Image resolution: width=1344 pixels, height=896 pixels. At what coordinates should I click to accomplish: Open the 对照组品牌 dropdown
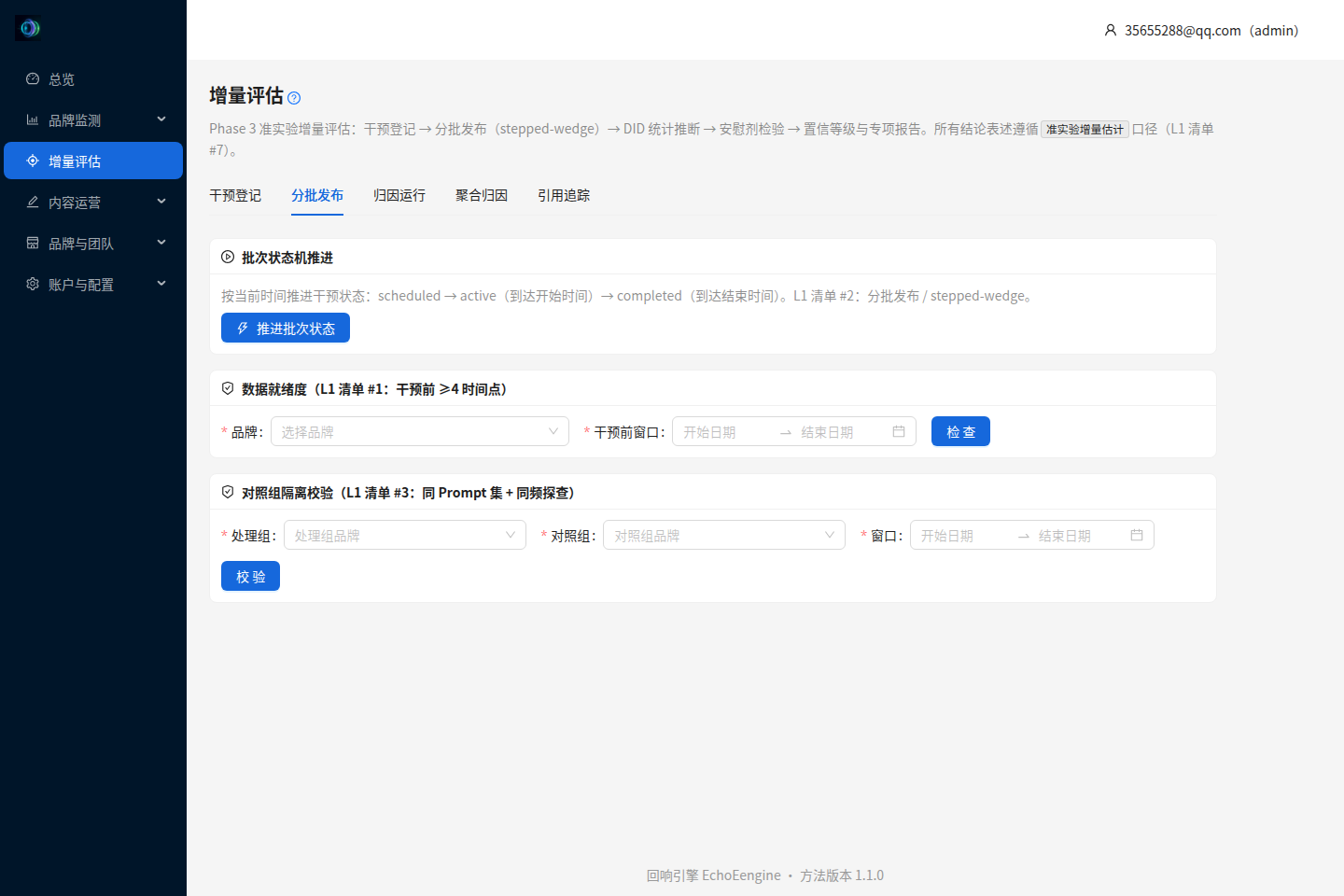click(x=724, y=535)
